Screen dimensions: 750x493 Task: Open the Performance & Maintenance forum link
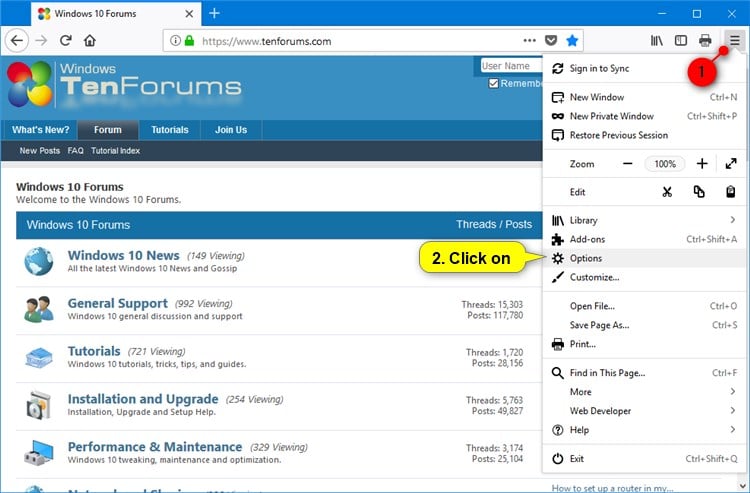coord(155,447)
